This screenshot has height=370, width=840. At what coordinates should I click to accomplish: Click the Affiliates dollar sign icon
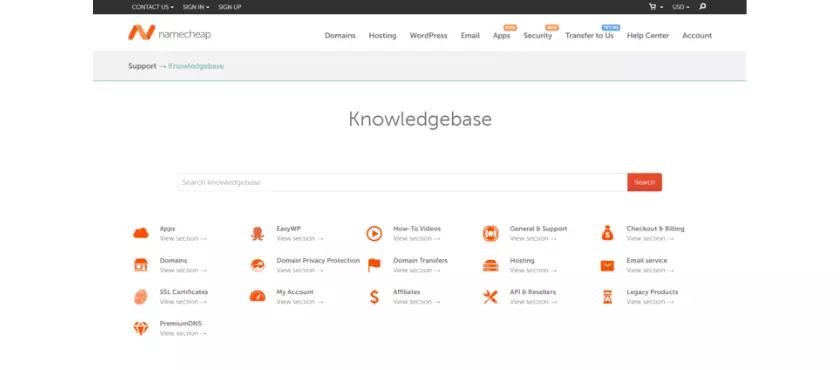[374, 297]
